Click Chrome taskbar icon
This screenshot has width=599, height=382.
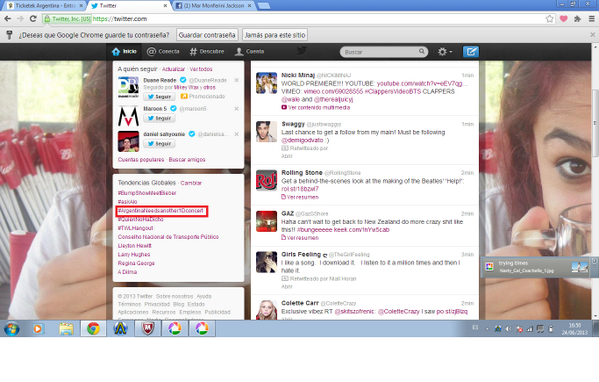[x=93, y=329]
